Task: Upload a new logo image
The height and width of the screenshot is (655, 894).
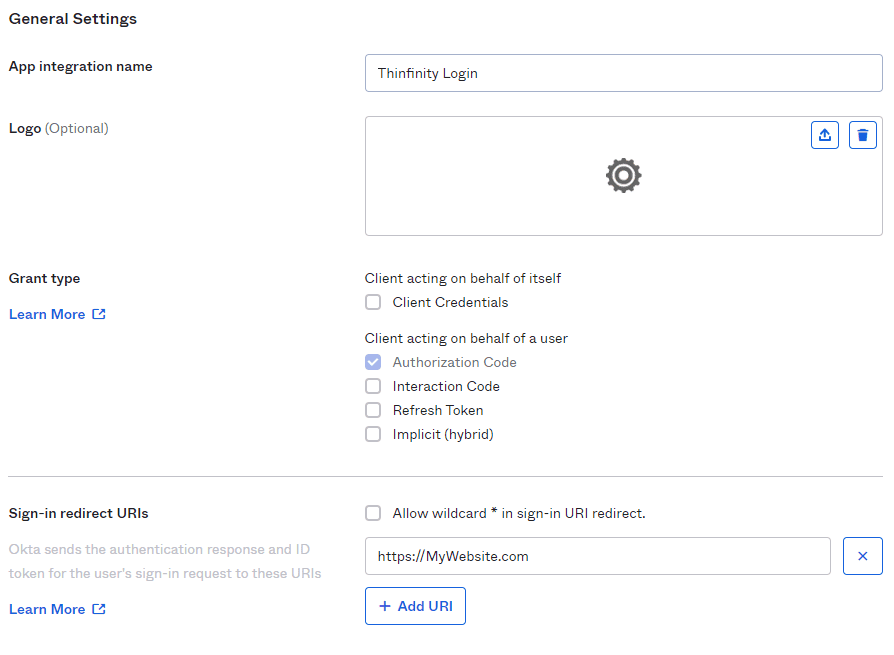Action: click(x=824, y=134)
